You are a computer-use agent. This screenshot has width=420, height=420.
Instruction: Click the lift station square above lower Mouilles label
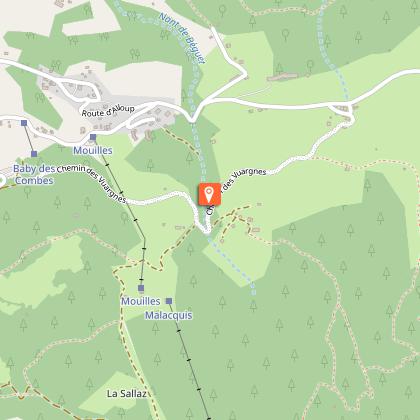coord(141,288)
